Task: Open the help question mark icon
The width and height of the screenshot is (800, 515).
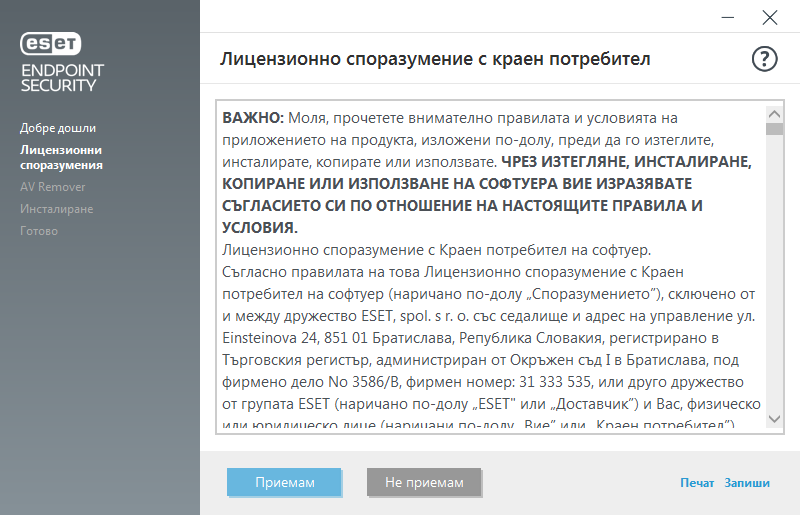Action: 764,59
